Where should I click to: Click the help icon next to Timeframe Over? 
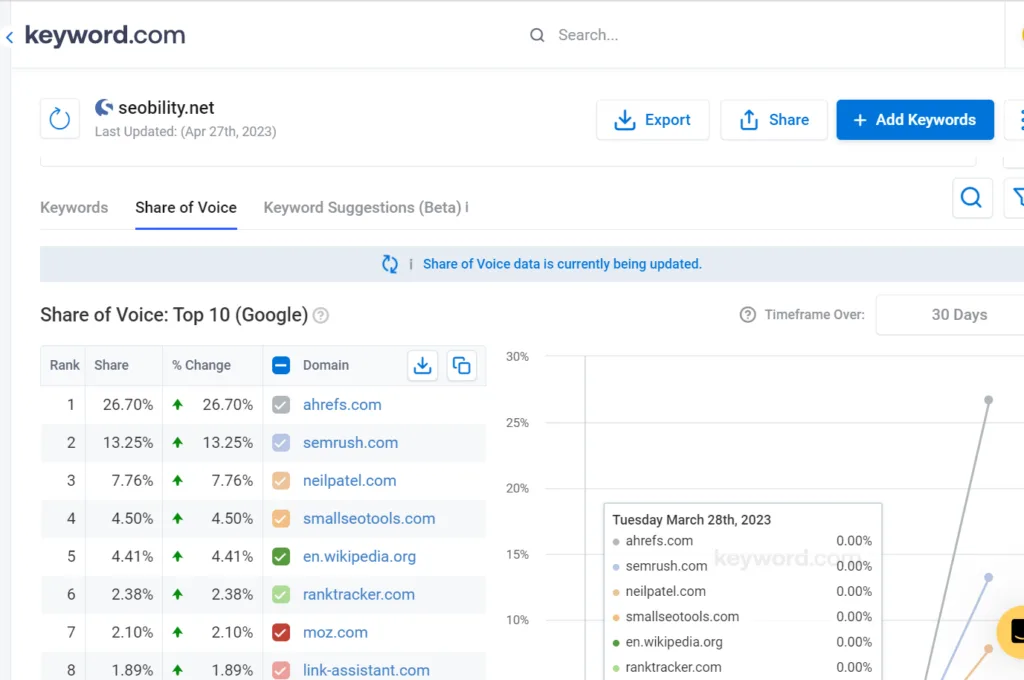747,314
